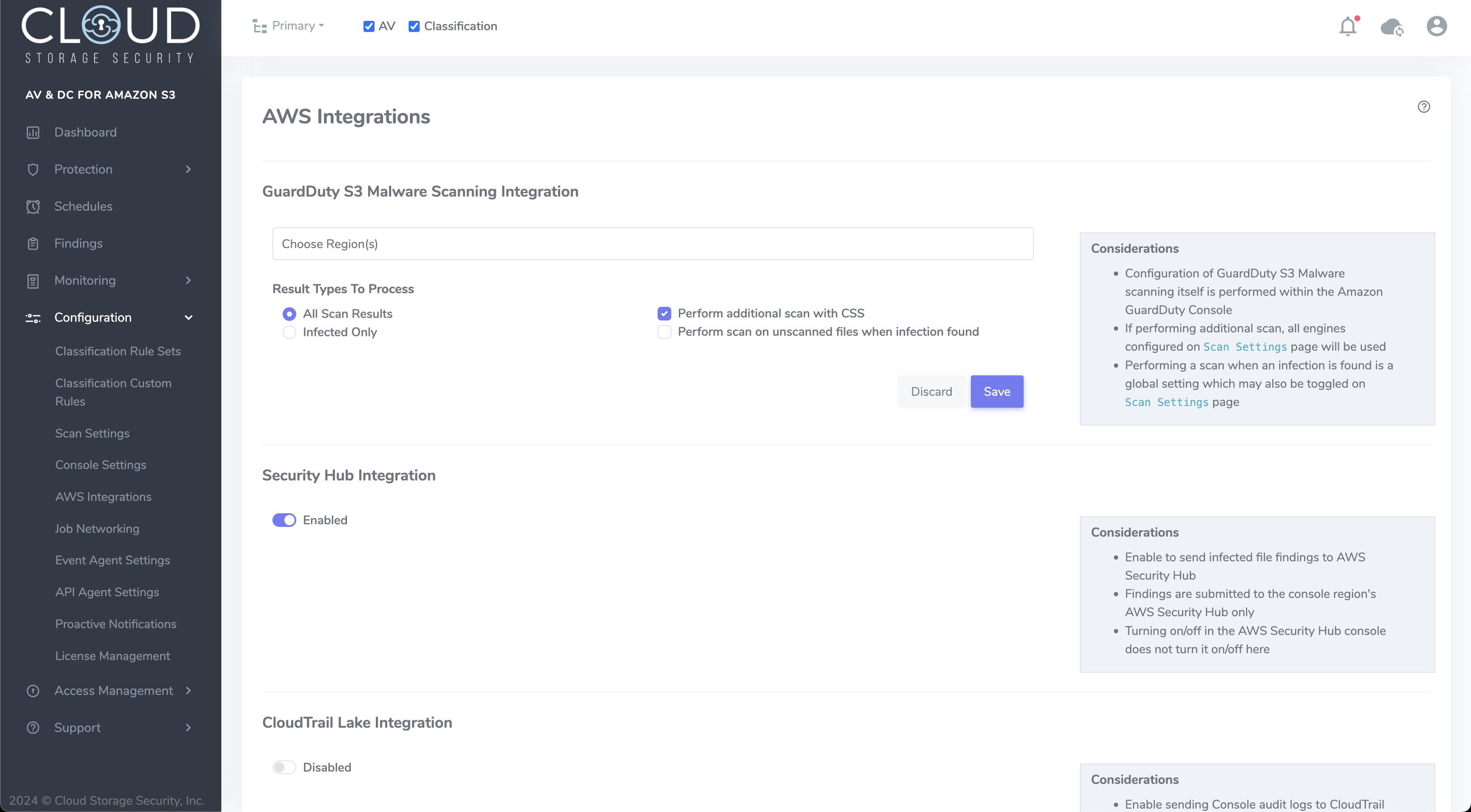This screenshot has width=1471, height=812.
Task: Open Scan Settings in sidebar
Action: 92,433
